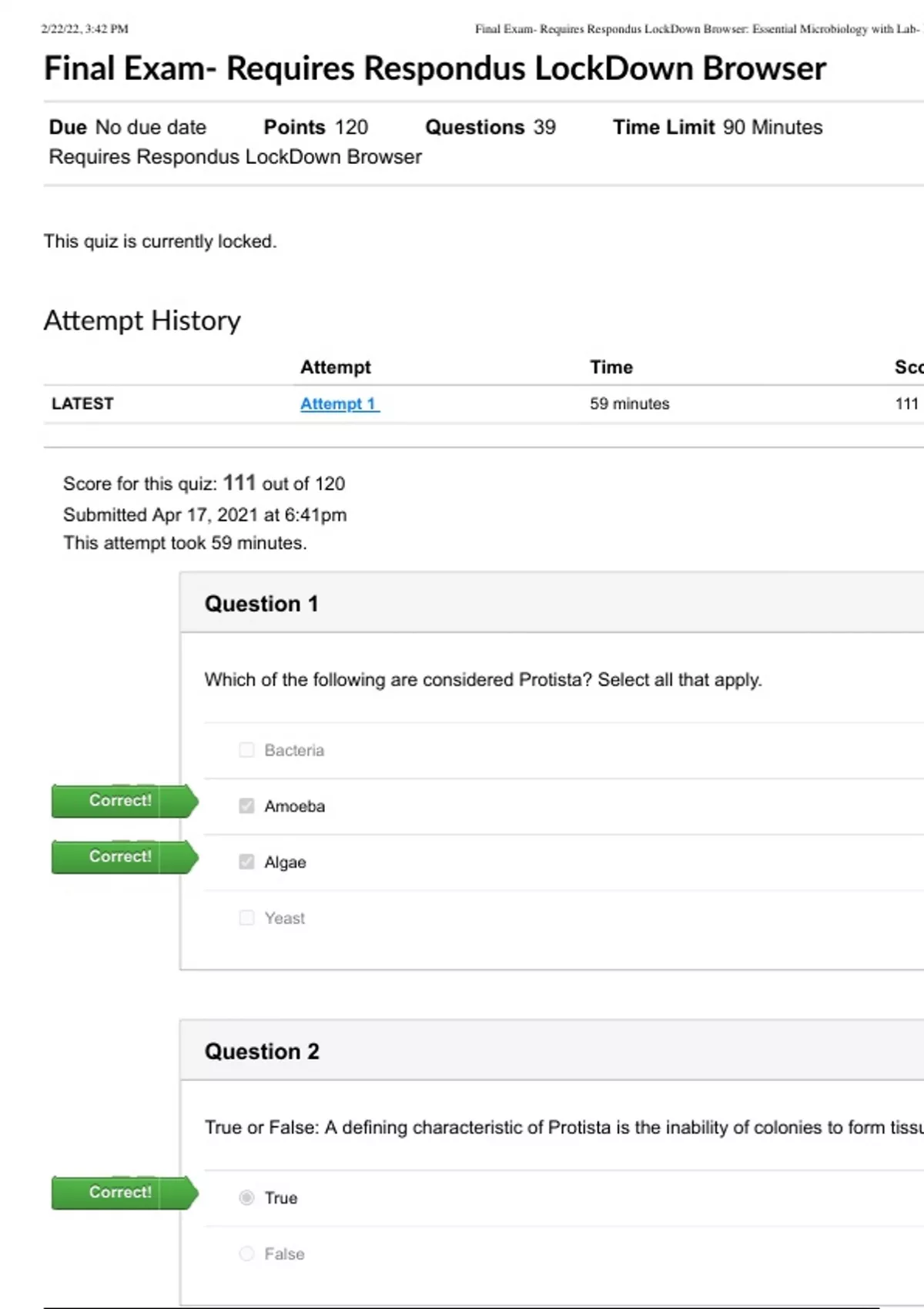Image resolution: width=924 pixels, height=1309 pixels.
Task: Choose the False radio option
Action: [x=246, y=1254]
